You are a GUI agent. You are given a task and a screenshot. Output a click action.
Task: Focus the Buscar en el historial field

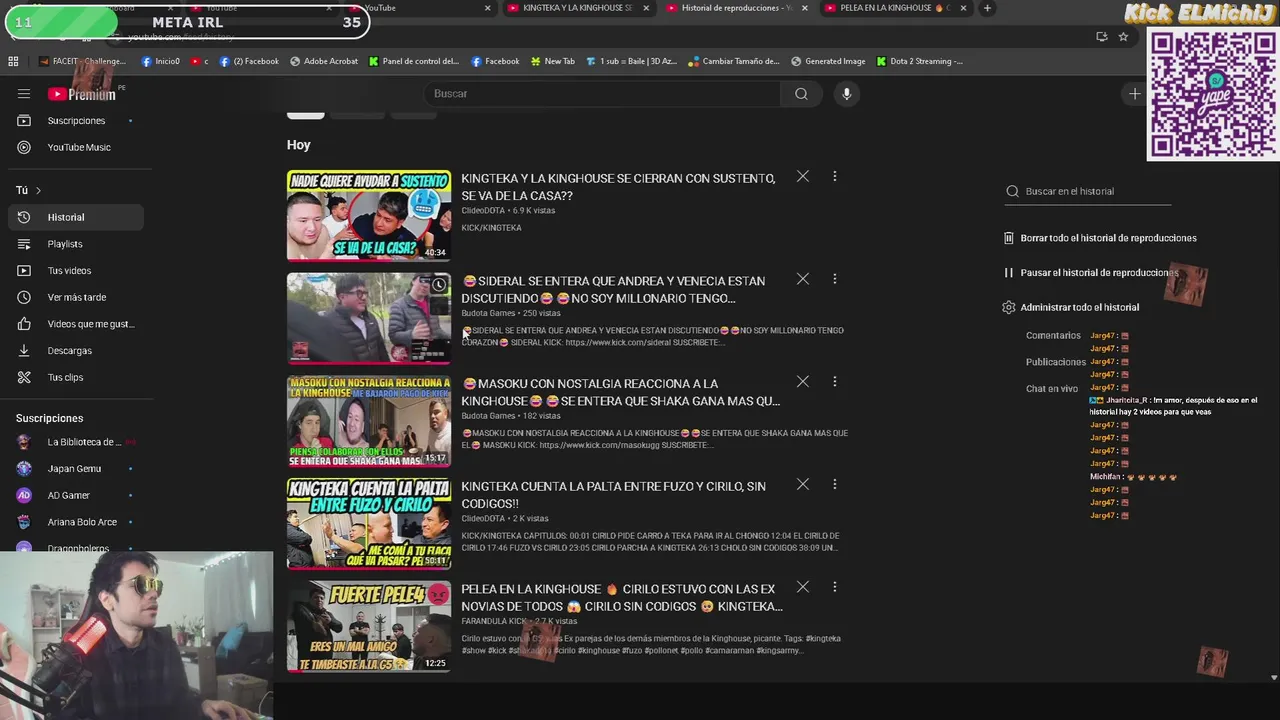pos(1088,191)
